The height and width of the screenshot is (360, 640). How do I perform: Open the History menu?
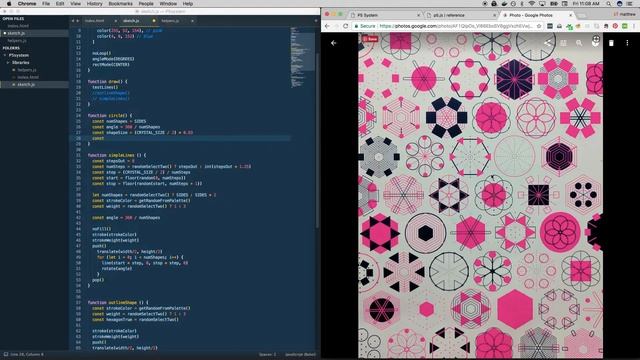[94, 4]
